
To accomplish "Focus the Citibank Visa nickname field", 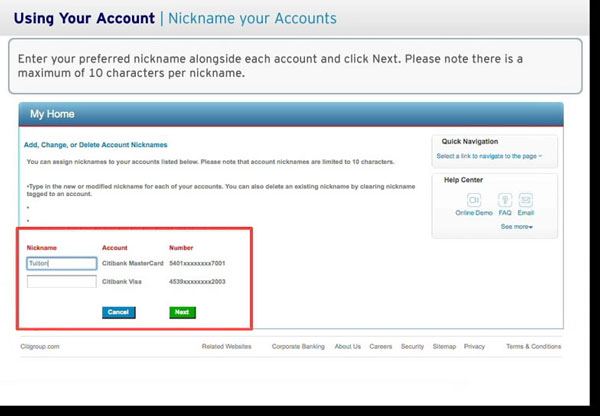I will pyautogui.click(x=62, y=282).
